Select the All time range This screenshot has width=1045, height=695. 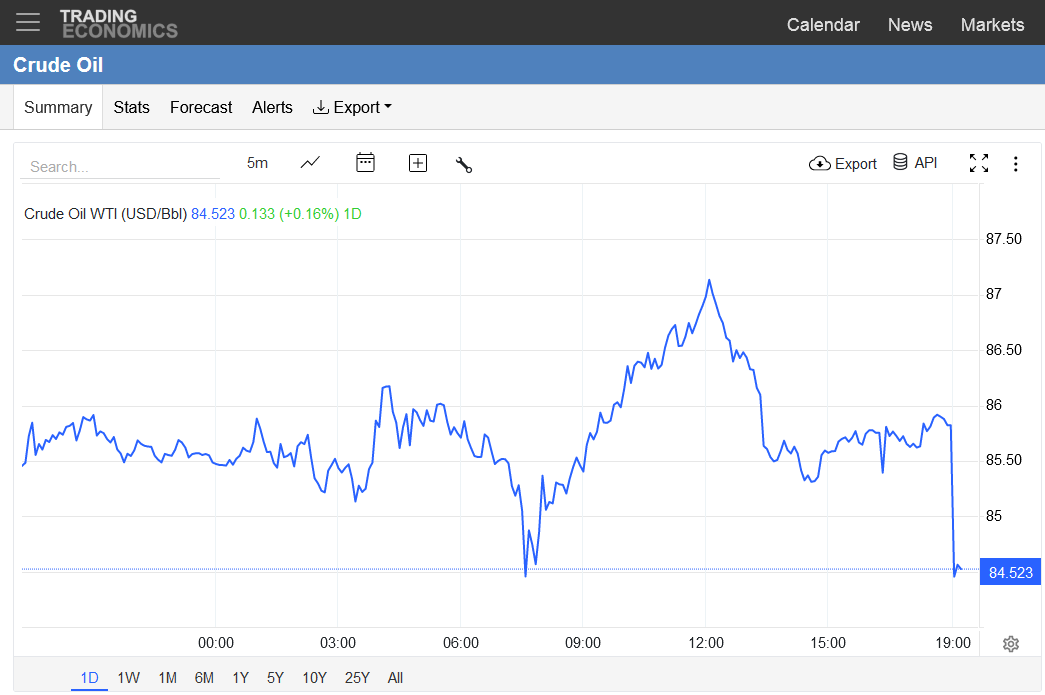click(395, 678)
